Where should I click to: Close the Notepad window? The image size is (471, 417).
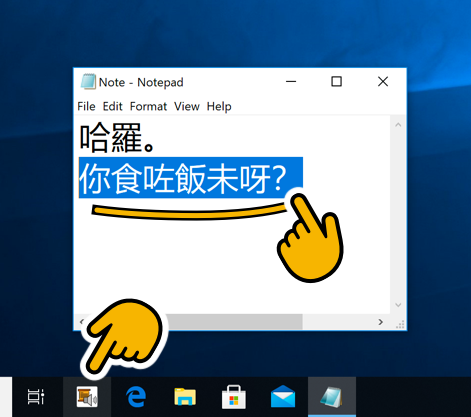point(383,82)
